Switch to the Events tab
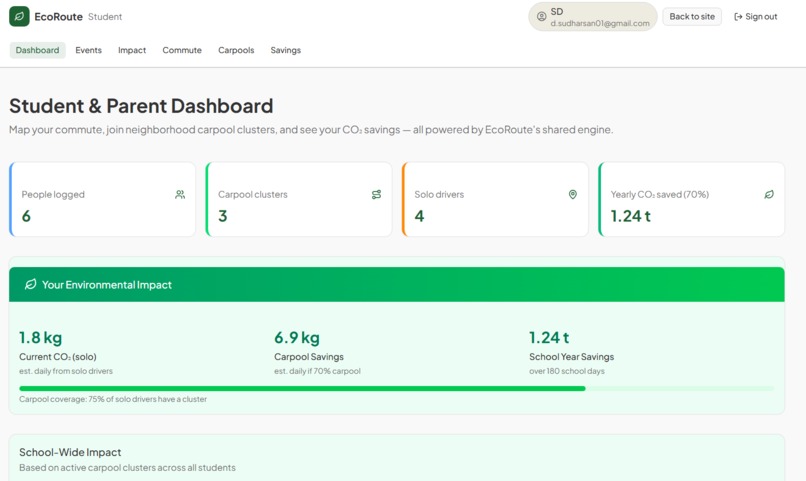This screenshot has width=806, height=481. pyautogui.click(x=88, y=50)
